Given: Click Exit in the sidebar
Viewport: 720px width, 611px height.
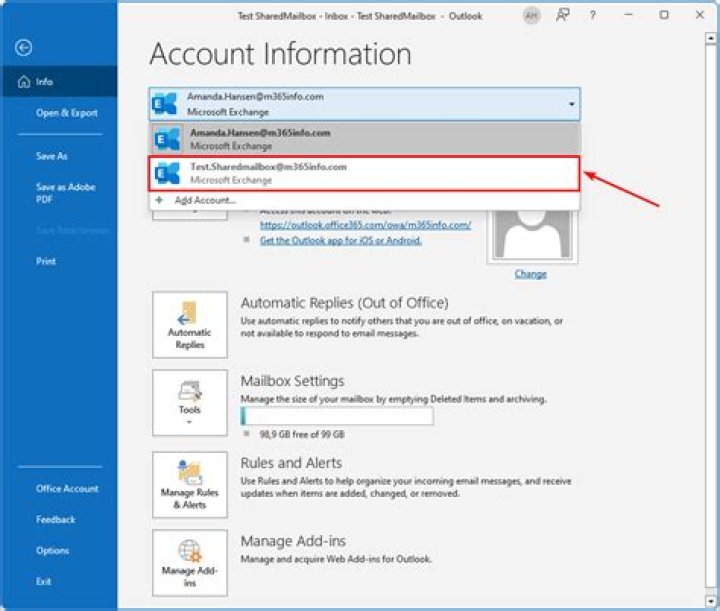Looking at the screenshot, I should [x=44, y=581].
